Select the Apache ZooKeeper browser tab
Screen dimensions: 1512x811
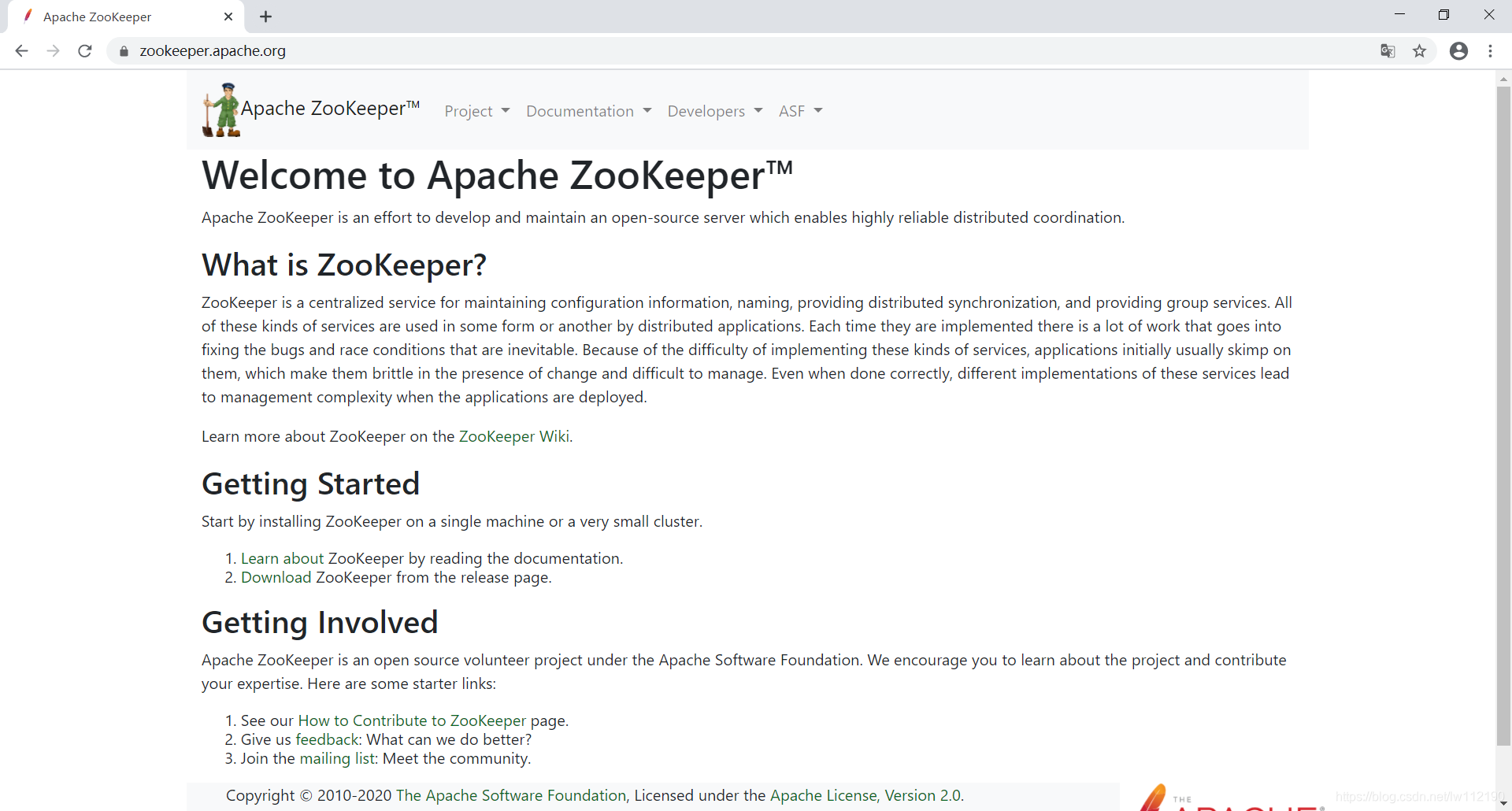pos(126,17)
